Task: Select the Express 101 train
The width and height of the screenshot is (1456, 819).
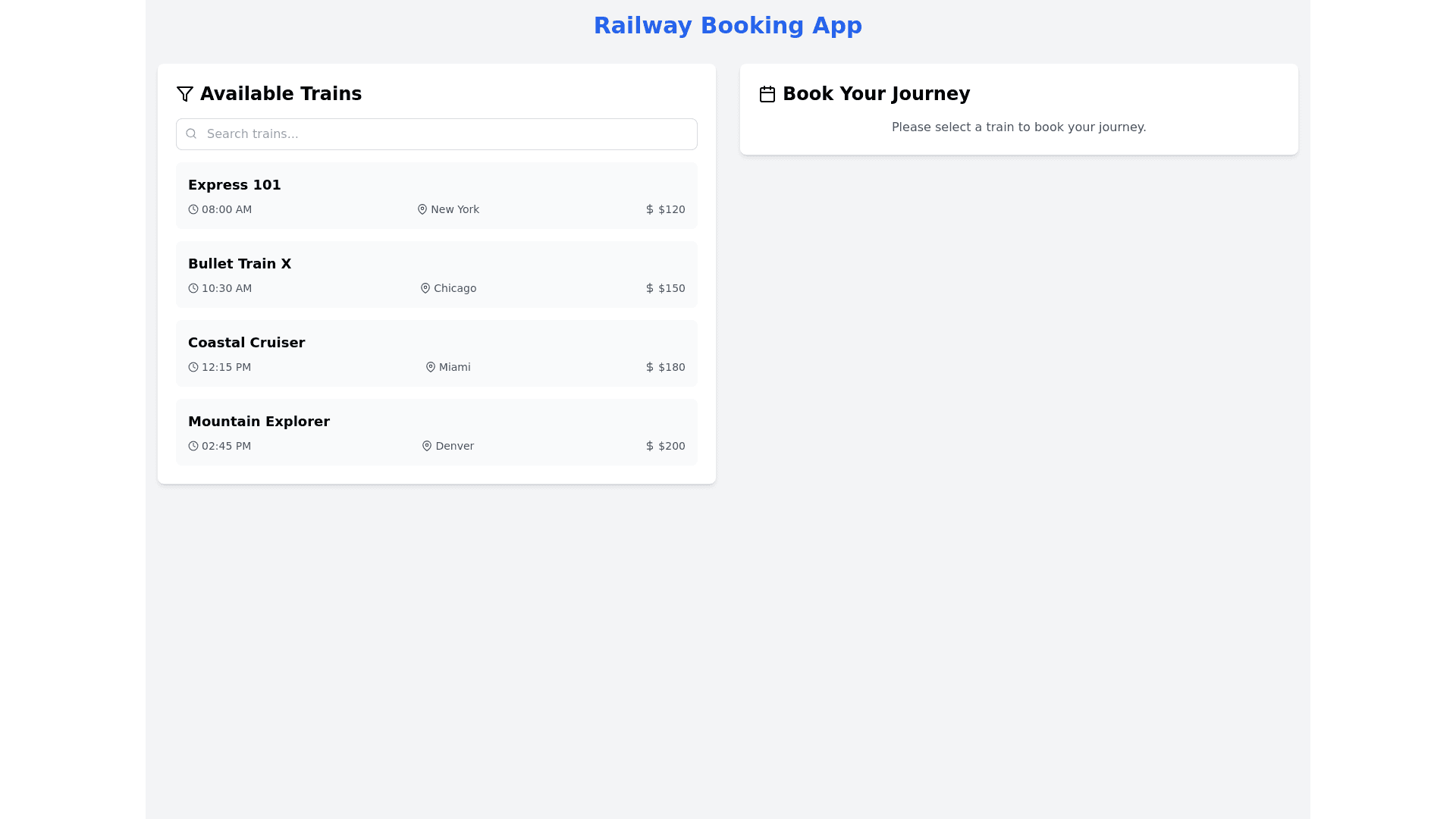Action: [x=437, y=196]
